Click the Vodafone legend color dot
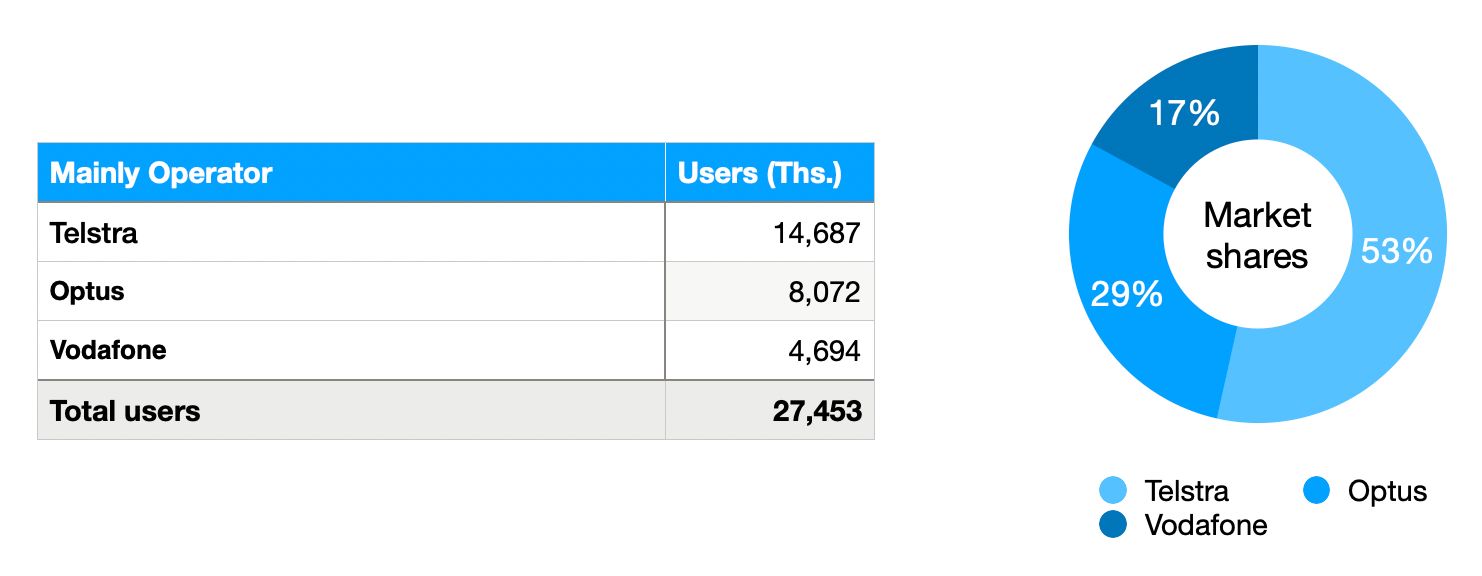The image size is (1482, 576). click(1113, 524)
